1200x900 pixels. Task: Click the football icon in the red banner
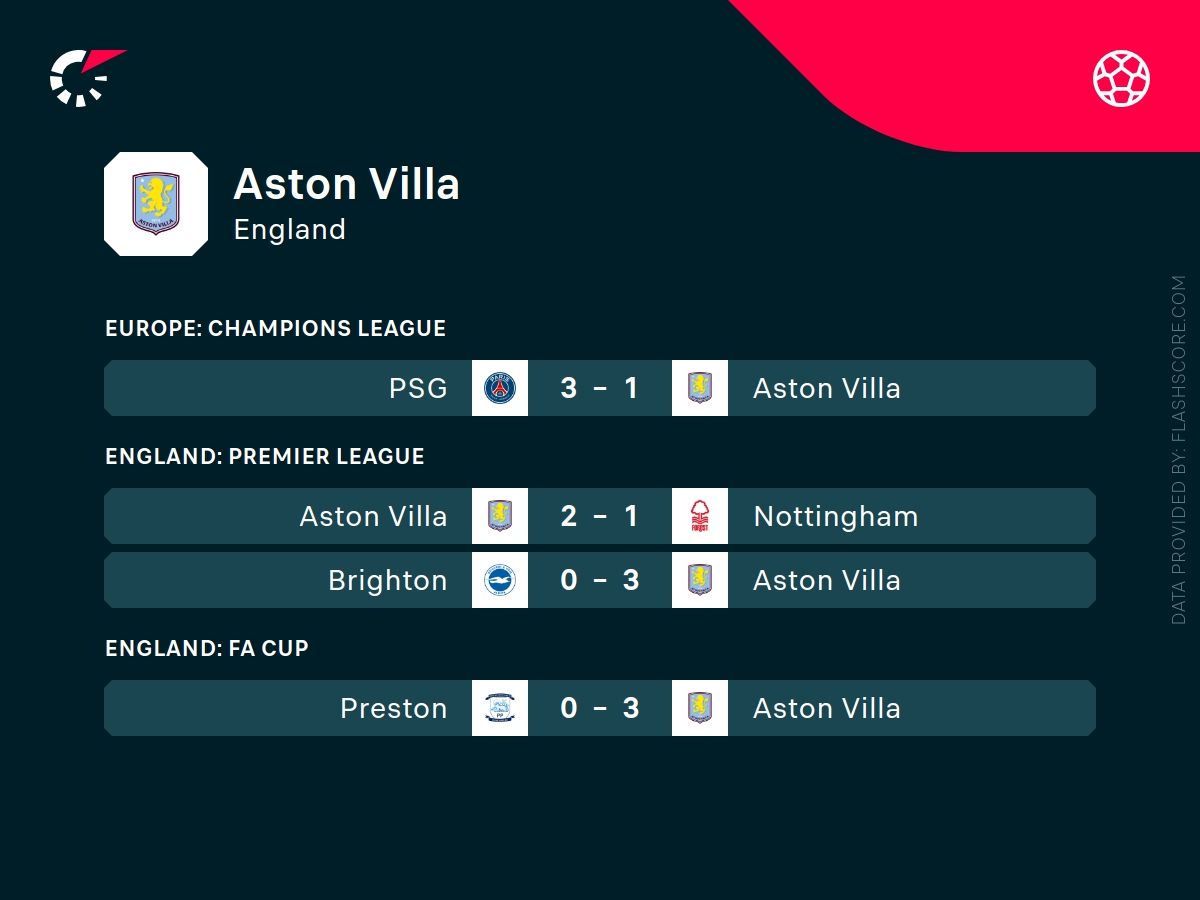(1121, 79)
